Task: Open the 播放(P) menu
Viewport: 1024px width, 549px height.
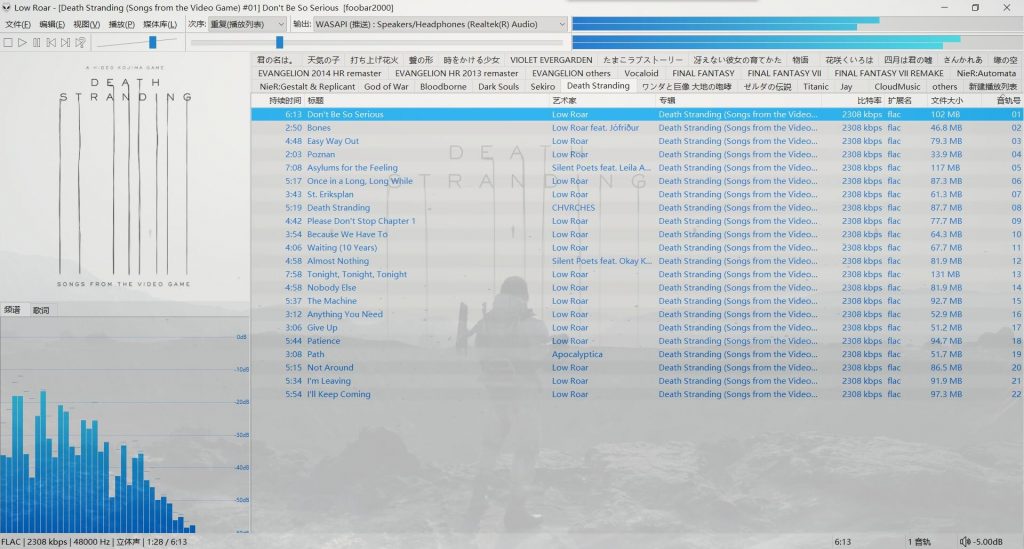Action: coord(121,24)
